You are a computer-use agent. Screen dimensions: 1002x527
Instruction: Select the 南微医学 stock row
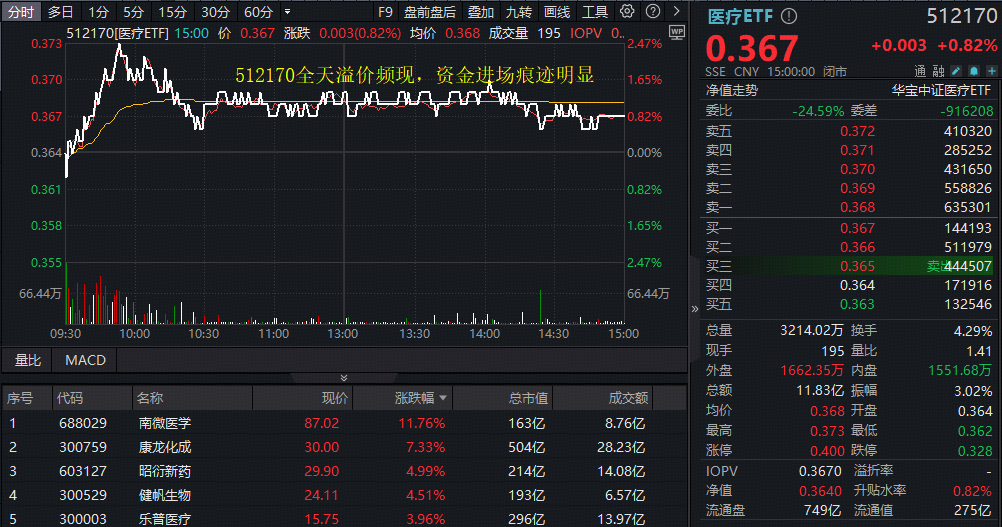coord(165,423)
